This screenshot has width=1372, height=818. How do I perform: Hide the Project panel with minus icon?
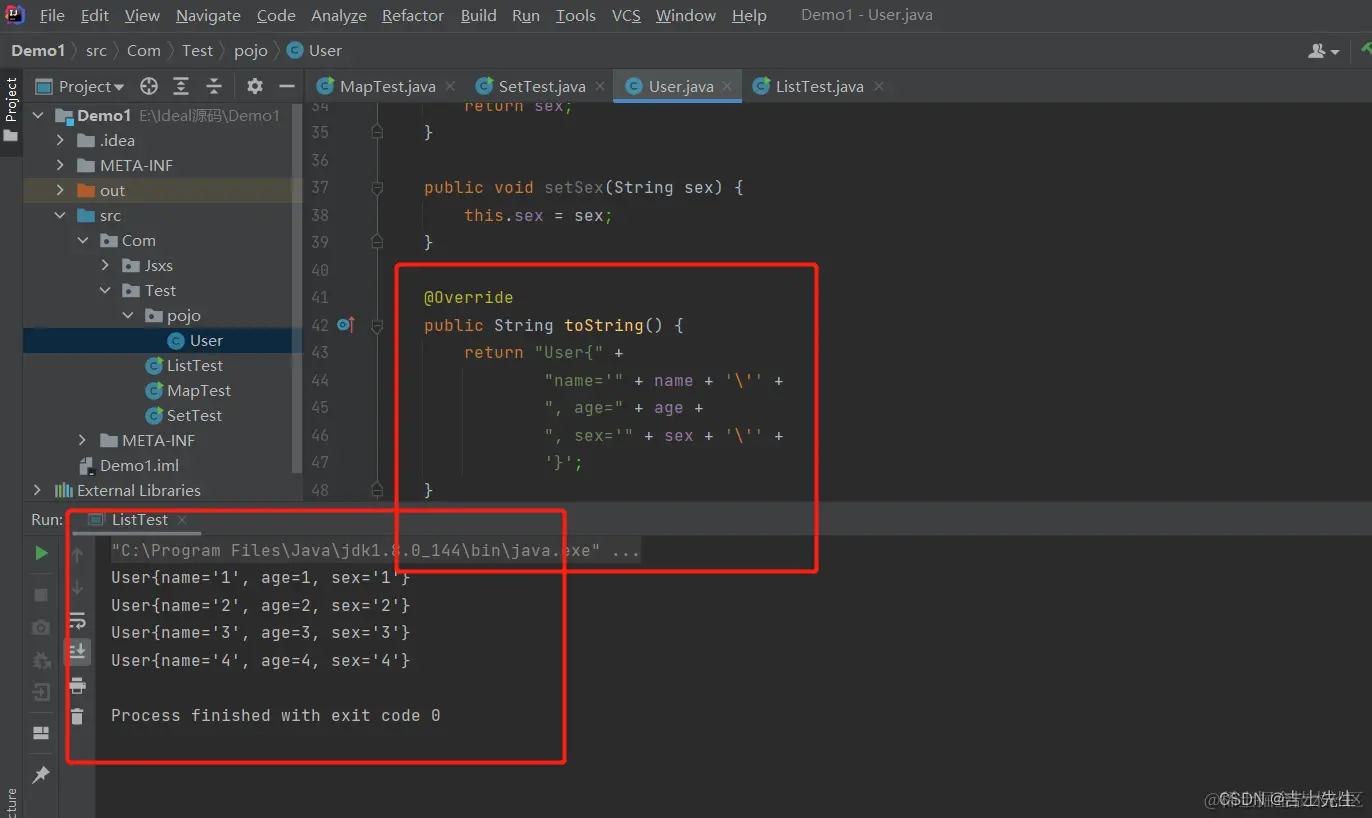pyautogui.click(x=287, y=86)
